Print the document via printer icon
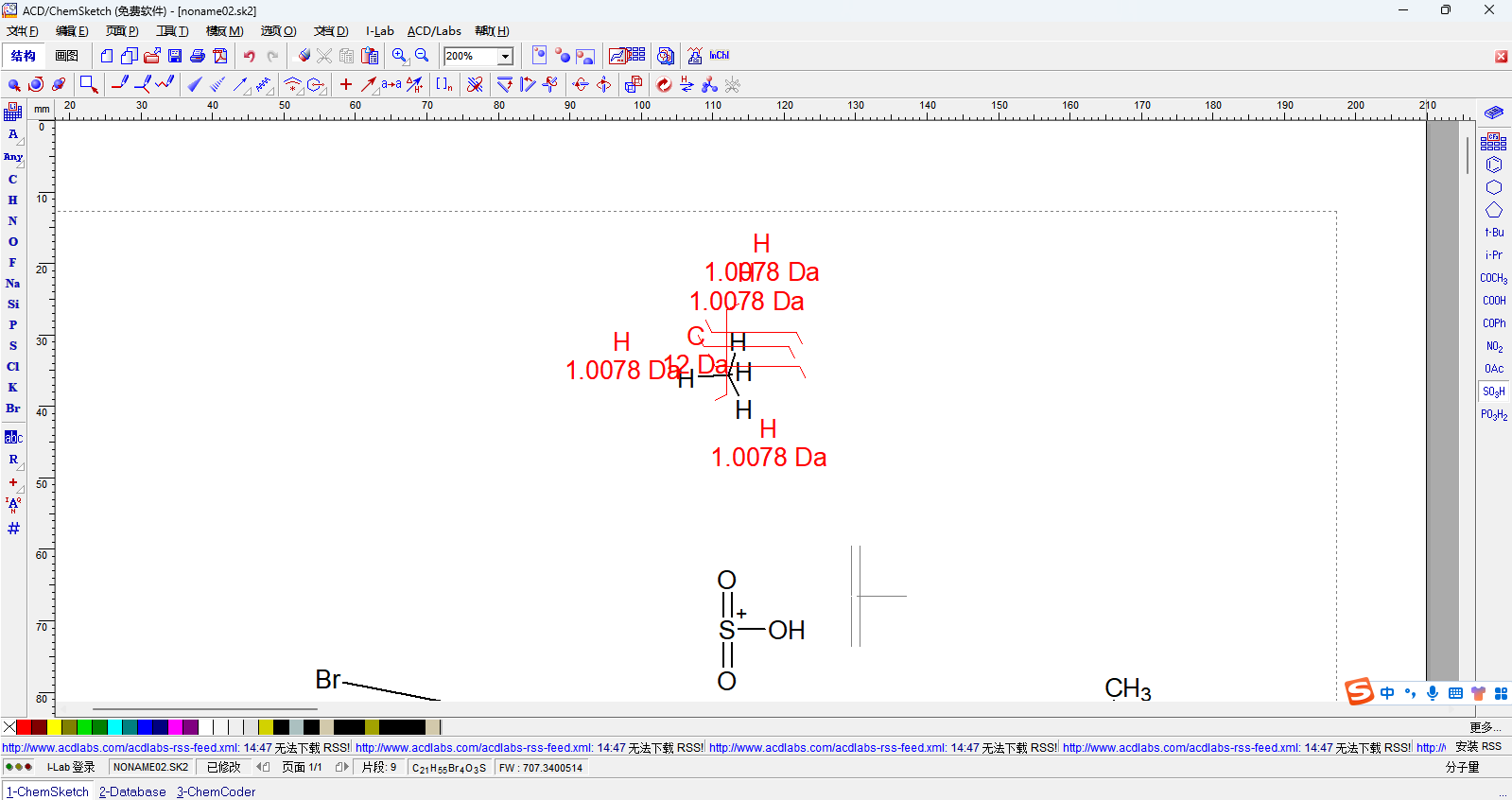The image size is (1512, 800). (198, 56)
